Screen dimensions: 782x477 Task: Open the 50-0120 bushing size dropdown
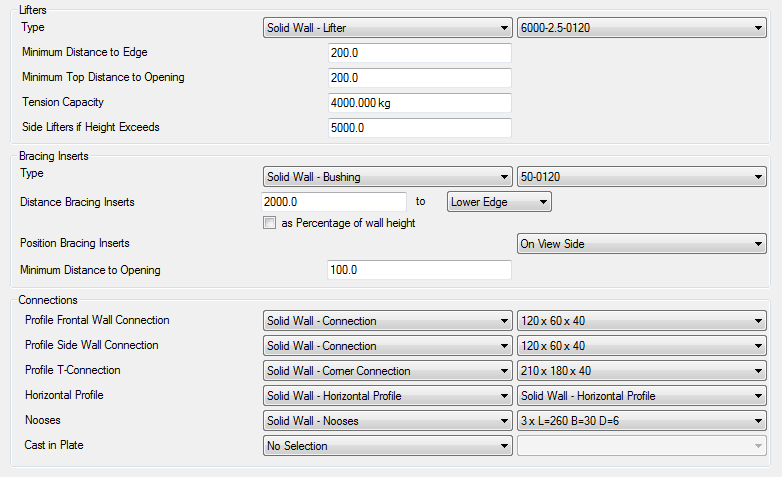tap(641, 177)
